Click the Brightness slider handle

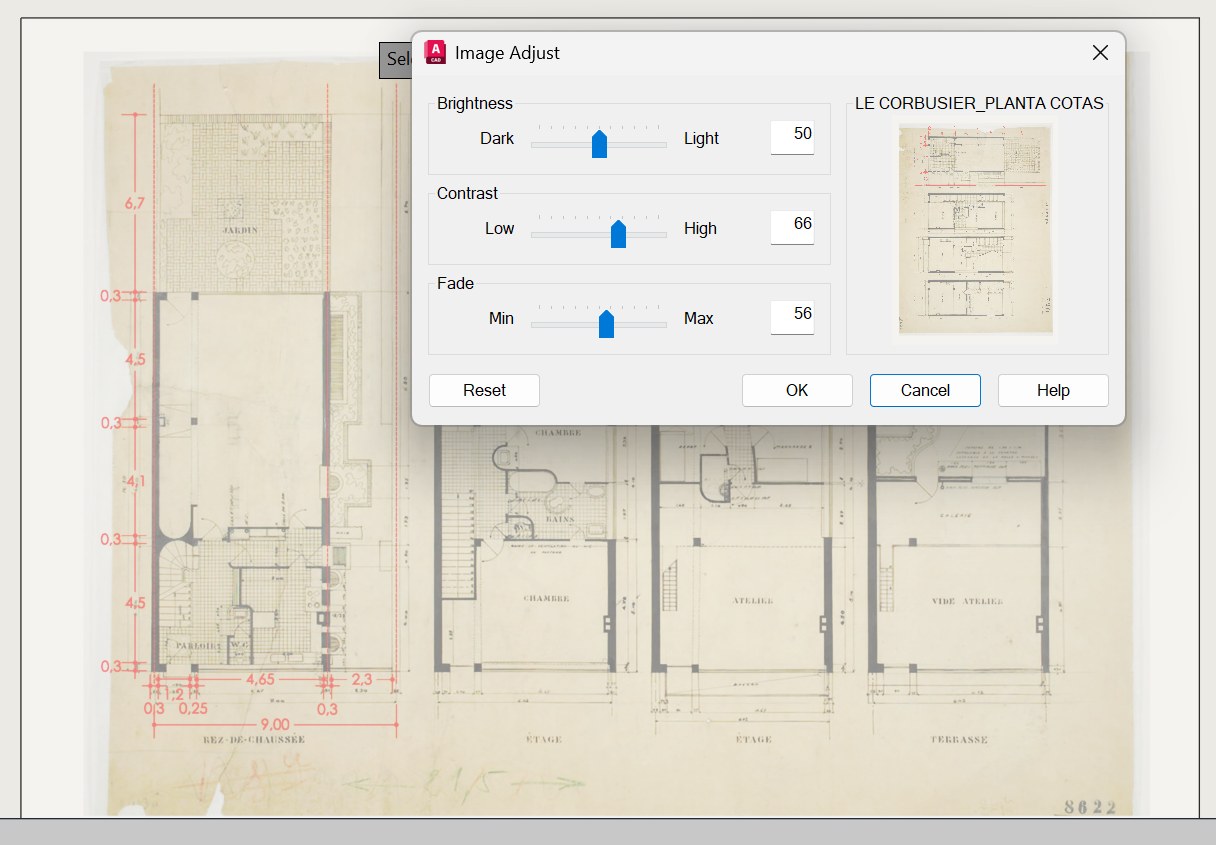[x=599, y=143]
